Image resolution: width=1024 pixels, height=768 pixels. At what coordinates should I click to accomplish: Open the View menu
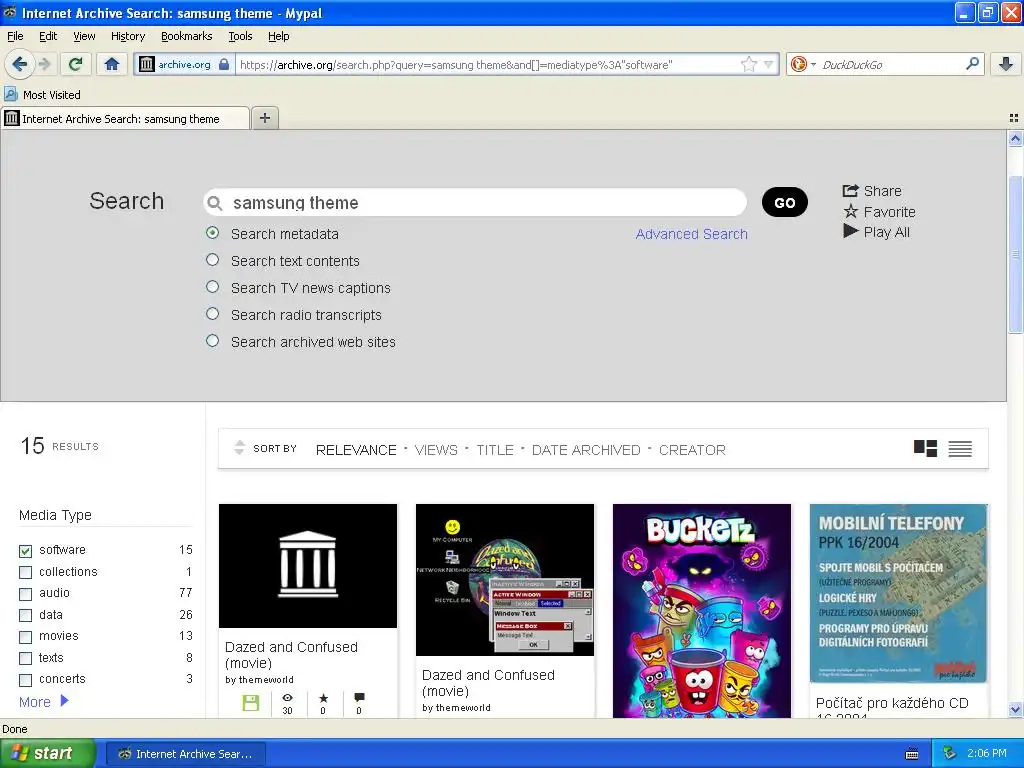84,36
